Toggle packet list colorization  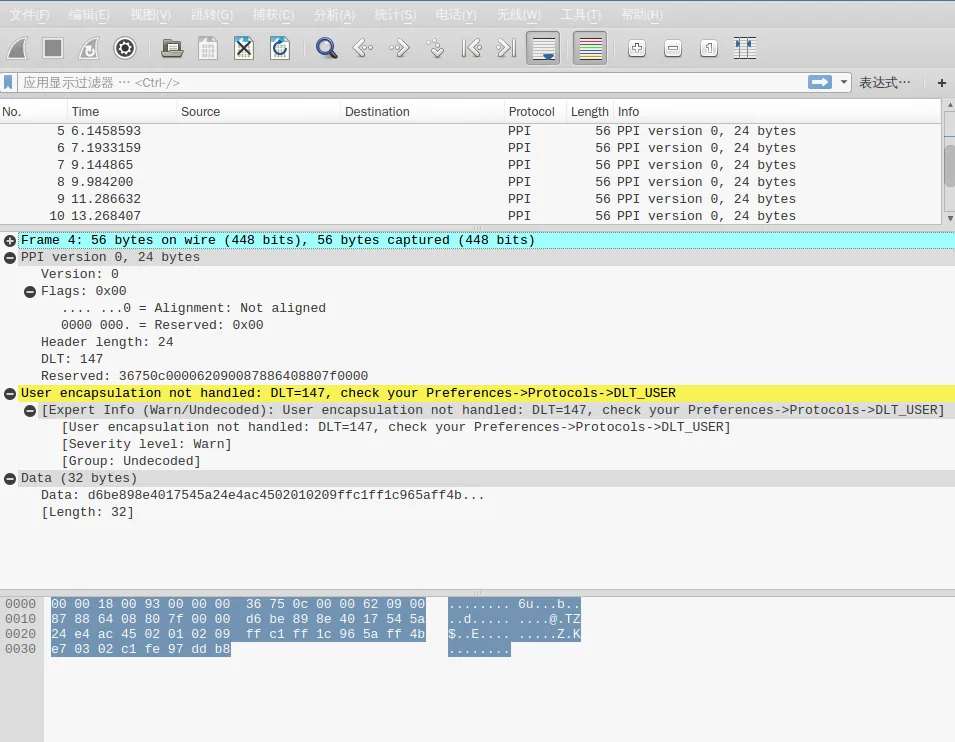(590, 48)
